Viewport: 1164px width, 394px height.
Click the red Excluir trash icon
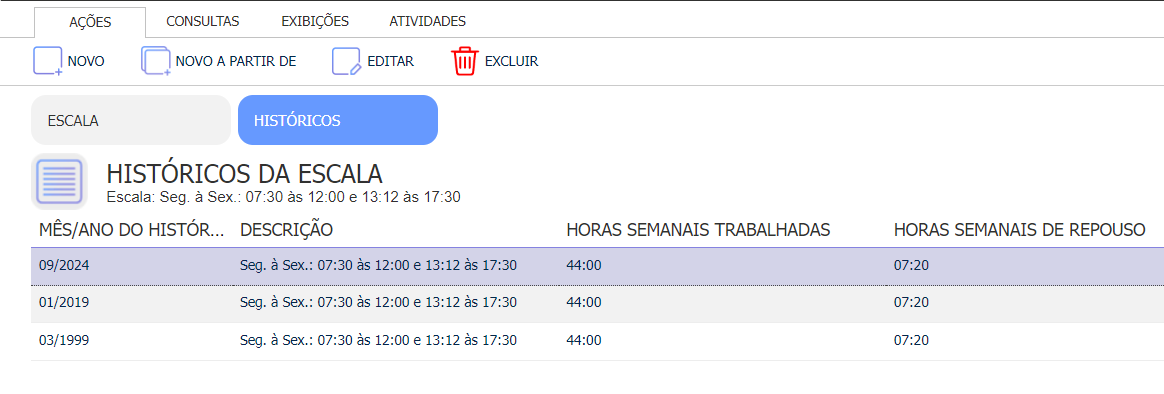pyautogui.click(x=465, y=61)
